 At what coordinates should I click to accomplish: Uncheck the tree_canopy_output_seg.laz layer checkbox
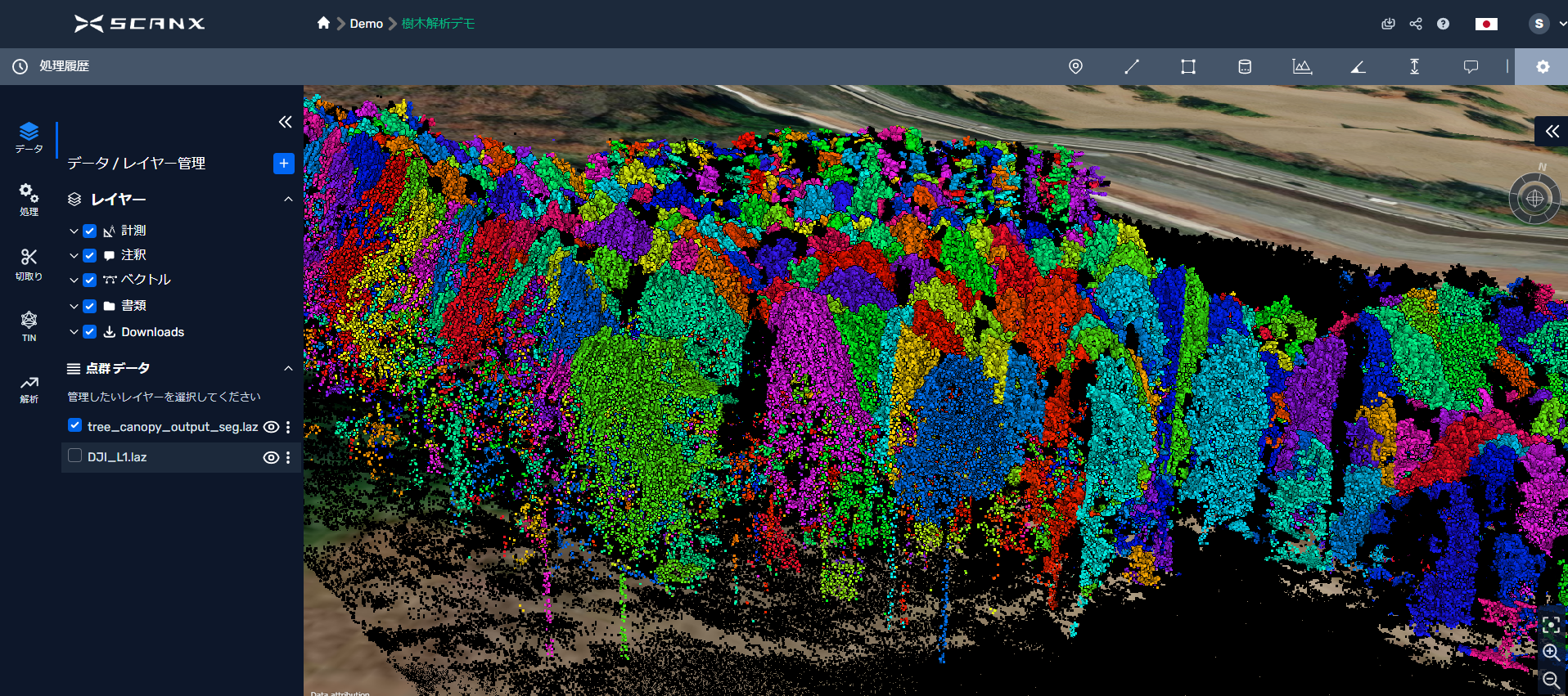click(75, 425)
